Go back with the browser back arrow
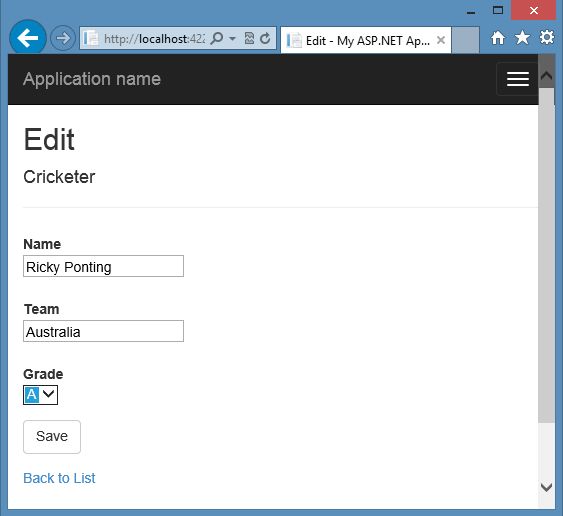 pos(27,38)
